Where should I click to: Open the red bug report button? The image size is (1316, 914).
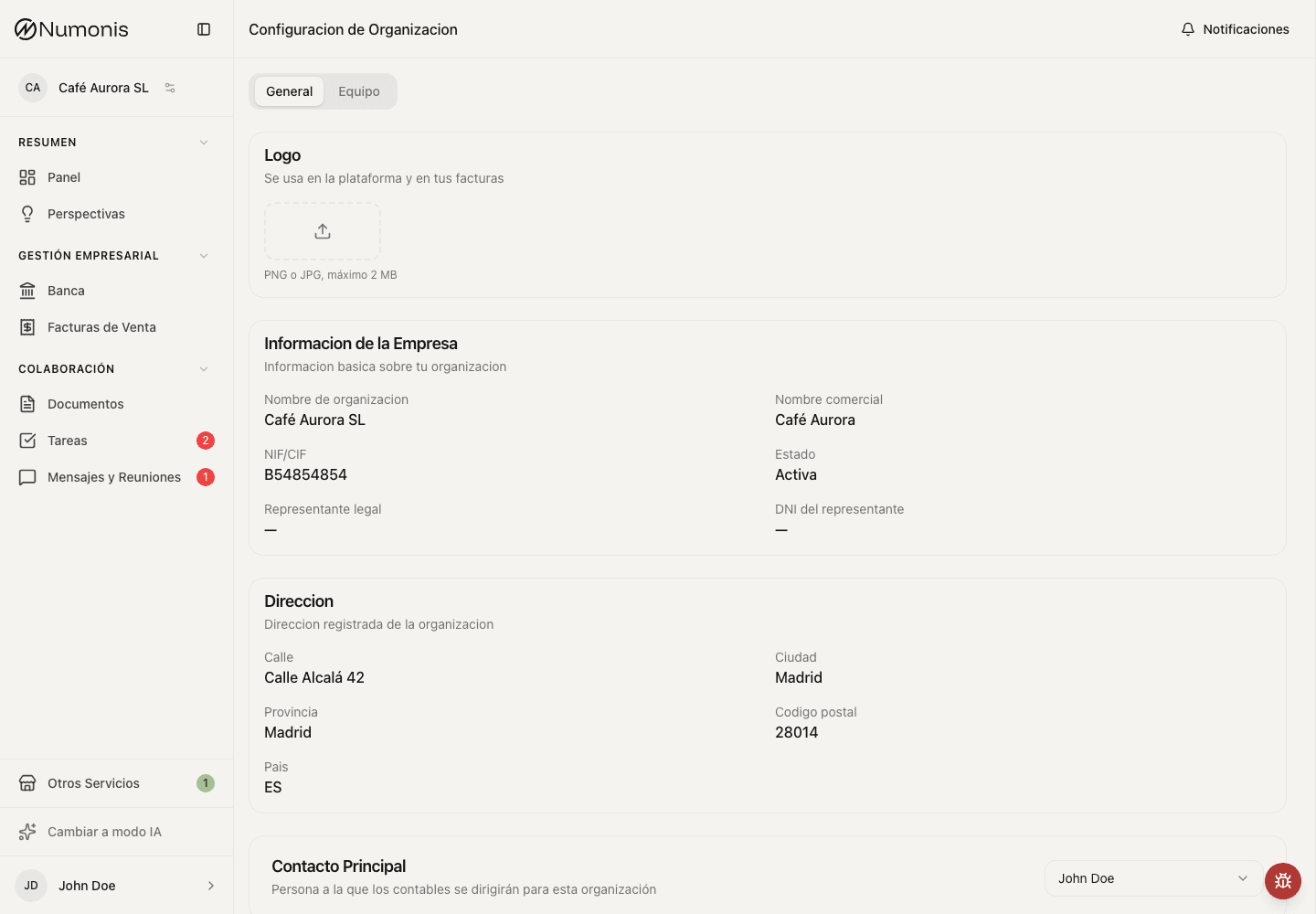coord(1283,881)
